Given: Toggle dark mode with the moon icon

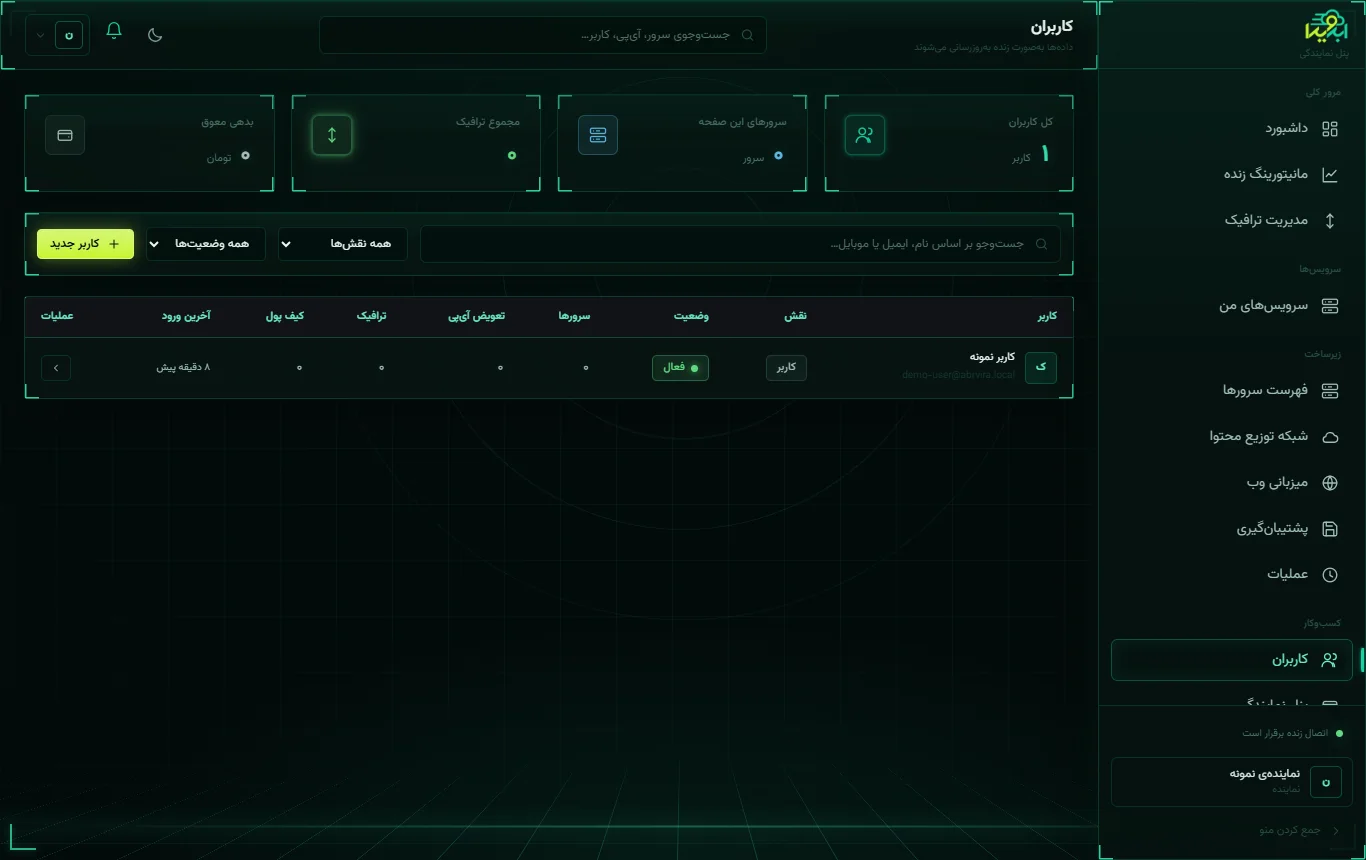Looking at the screenshot, I should (x=155, y=35).
